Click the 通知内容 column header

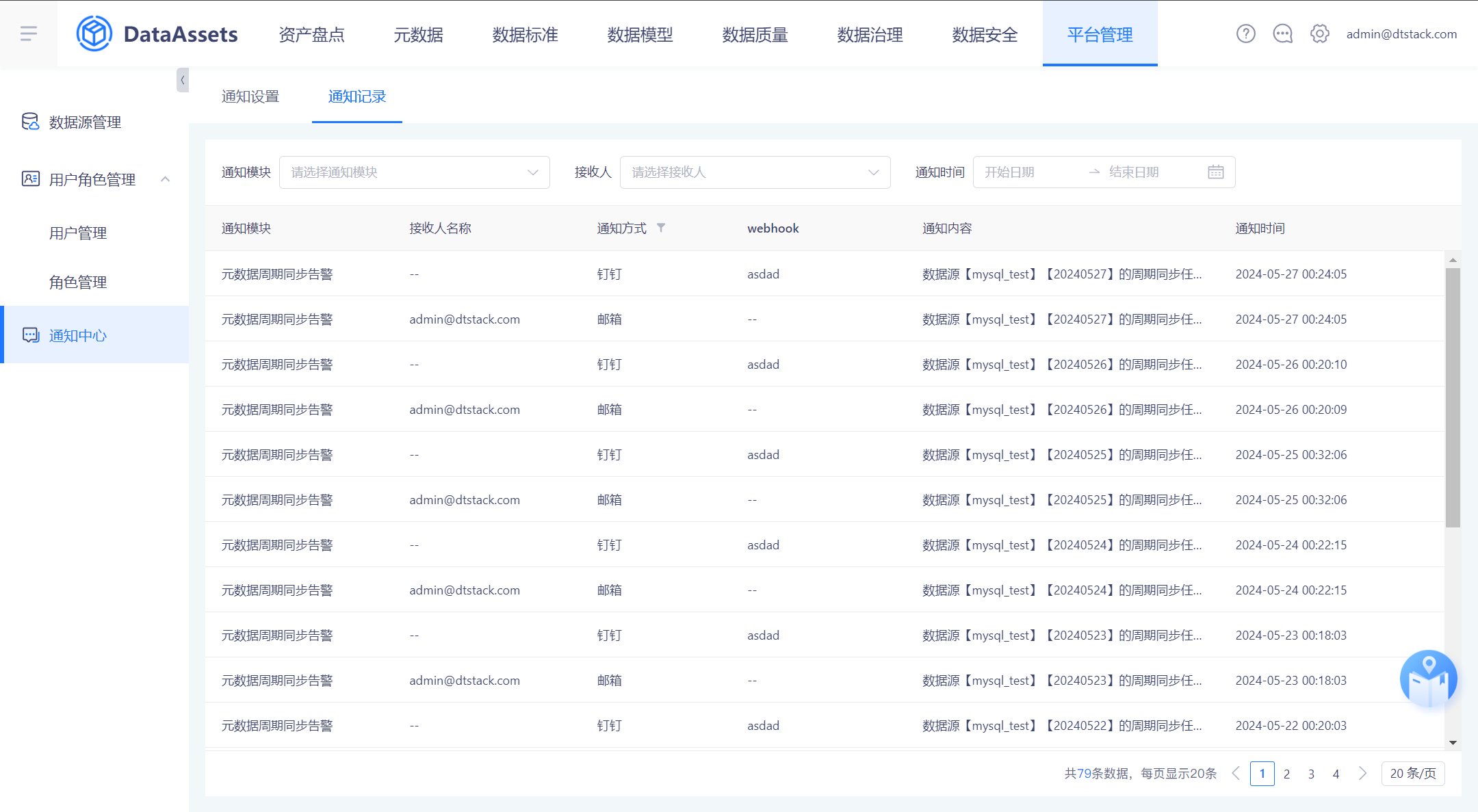tap(947, 228)
